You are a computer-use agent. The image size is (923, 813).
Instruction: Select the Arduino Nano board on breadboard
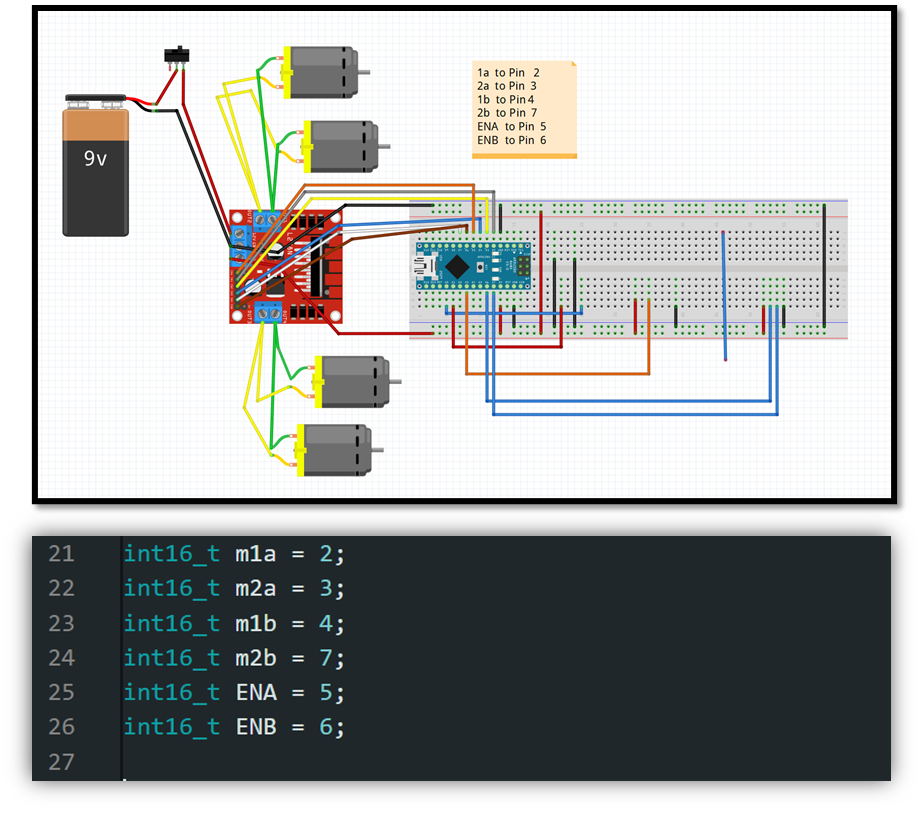click(x=473, y=266)
